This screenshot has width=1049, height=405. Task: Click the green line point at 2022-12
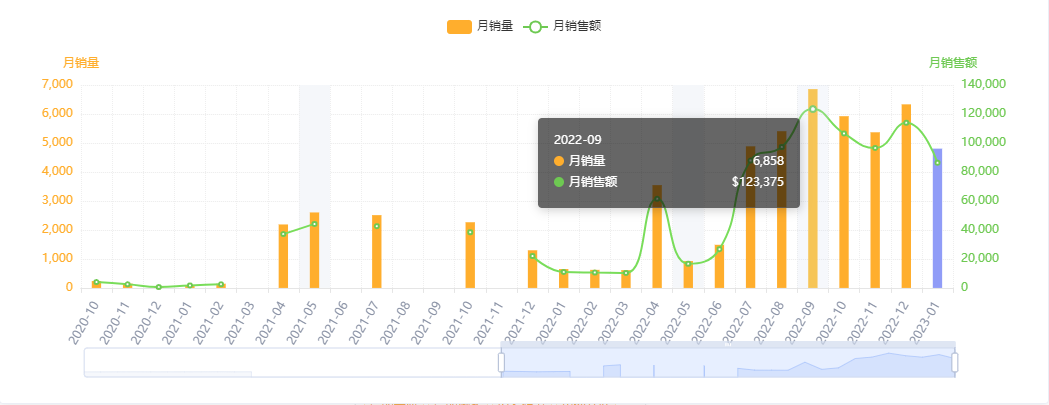click(906, 123)
